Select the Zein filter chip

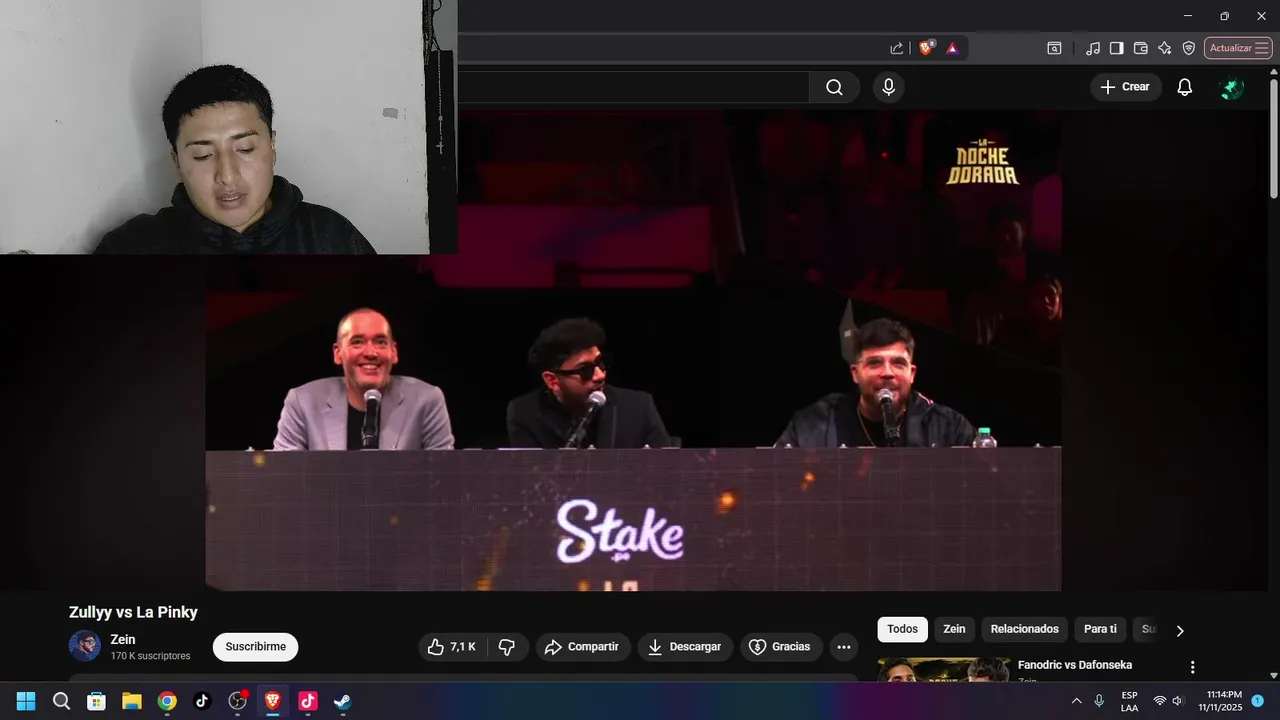tap(955, 629)
